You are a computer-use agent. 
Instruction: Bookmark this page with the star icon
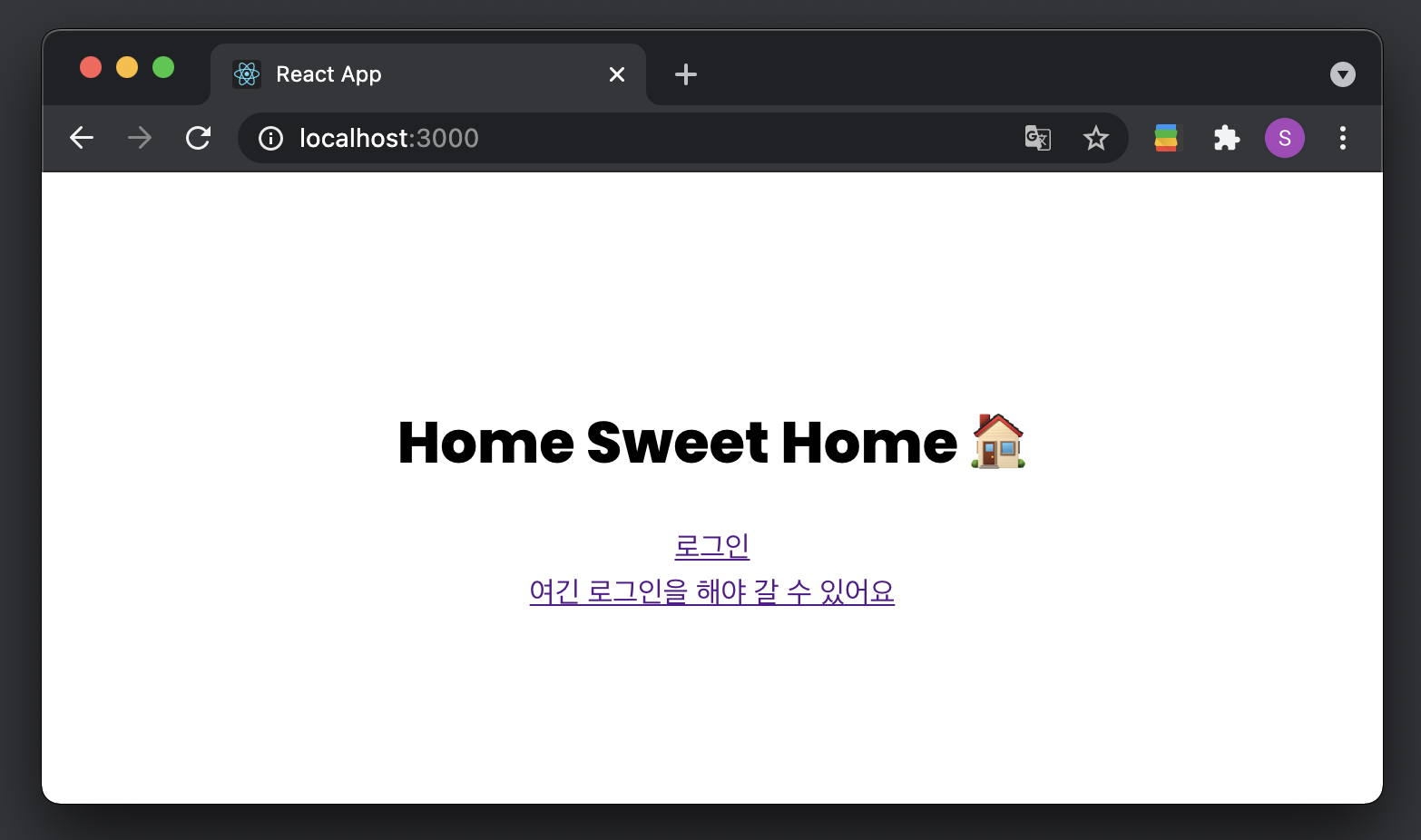(1096, 138)
